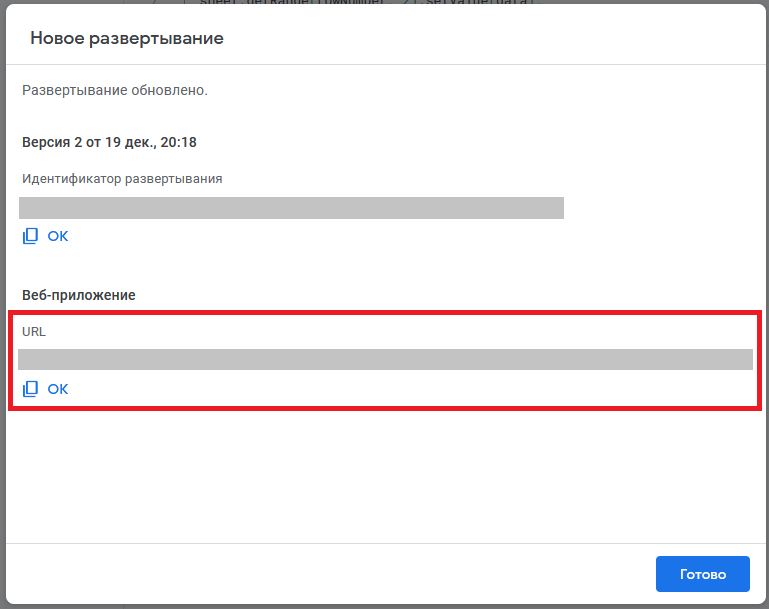Click the word Версия in version heading
Screen dimensions: 769x609
point(46,142)
